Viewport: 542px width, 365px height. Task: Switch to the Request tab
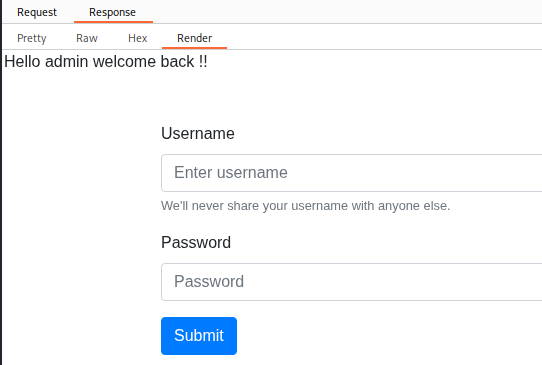point(37,12)
